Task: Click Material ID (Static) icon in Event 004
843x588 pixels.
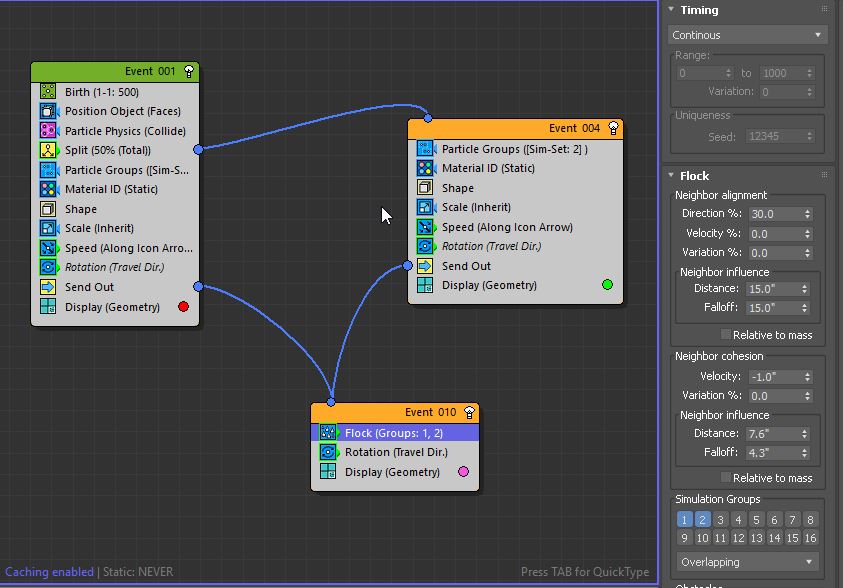Action: pos(425,169)
